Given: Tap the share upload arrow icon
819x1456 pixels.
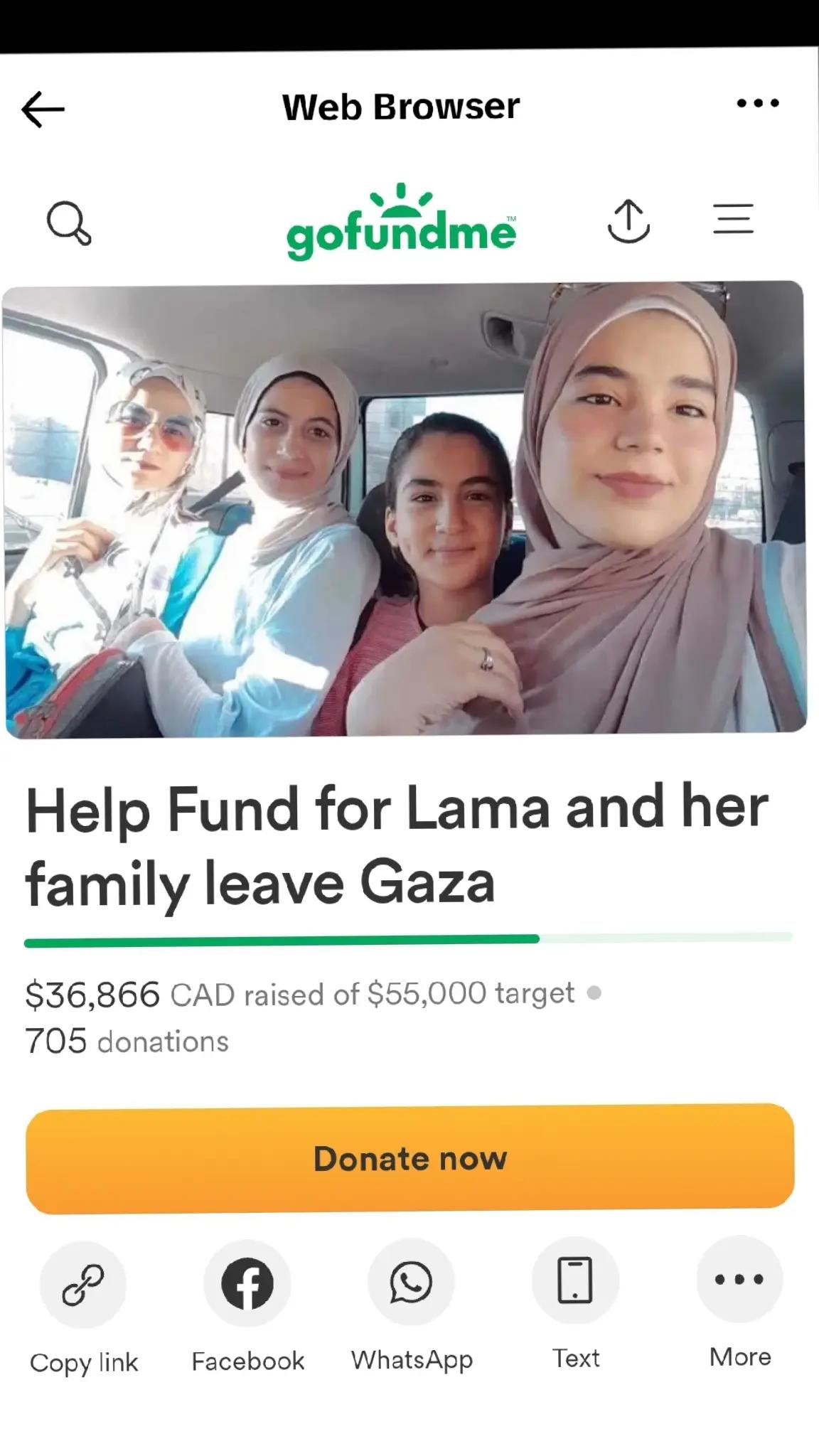Looking at the screenshot, I should [629, 221].
